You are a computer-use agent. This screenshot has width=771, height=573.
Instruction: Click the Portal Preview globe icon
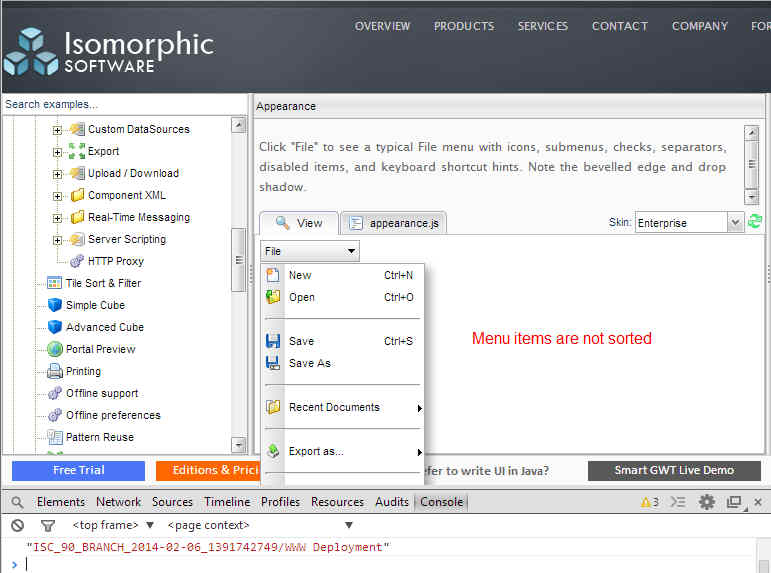click(55, 349)
